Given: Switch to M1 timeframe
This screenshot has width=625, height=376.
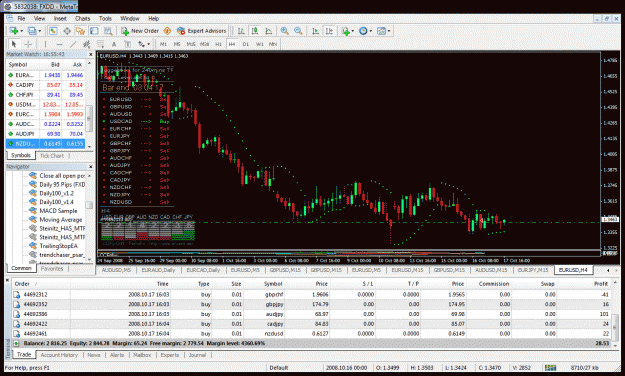Looking at the screenshot, I should click(x=163, y=44).
